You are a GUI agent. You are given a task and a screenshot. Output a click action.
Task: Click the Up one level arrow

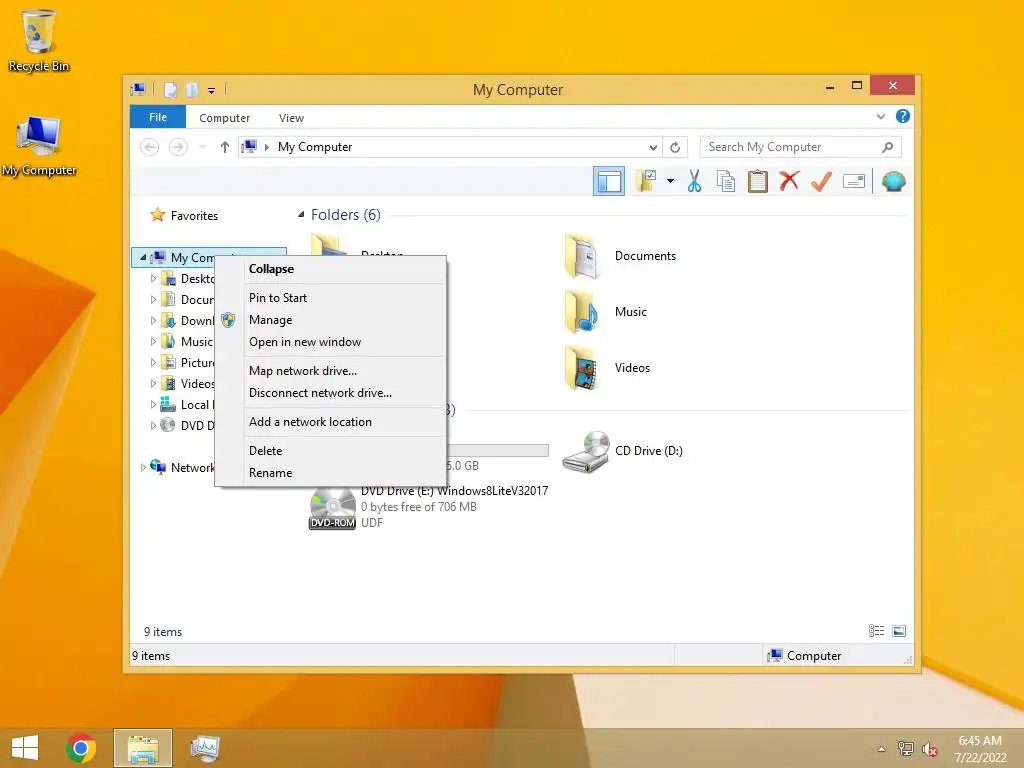click(x=225, y=147)
